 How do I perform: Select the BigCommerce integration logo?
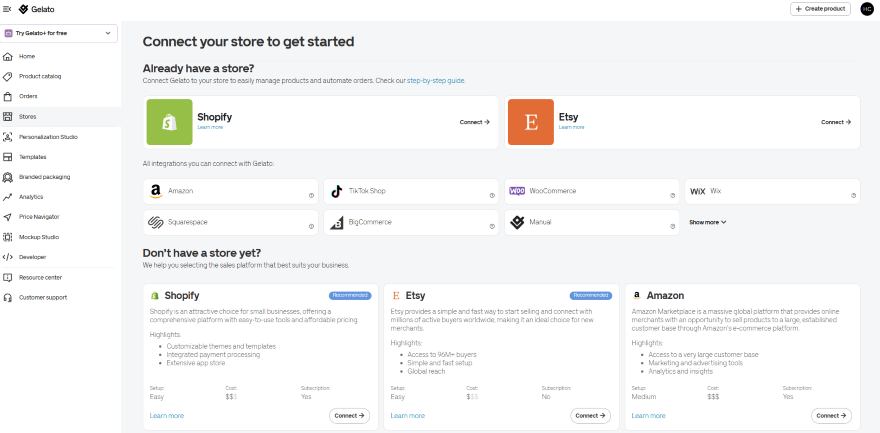[x=337, y=223]
